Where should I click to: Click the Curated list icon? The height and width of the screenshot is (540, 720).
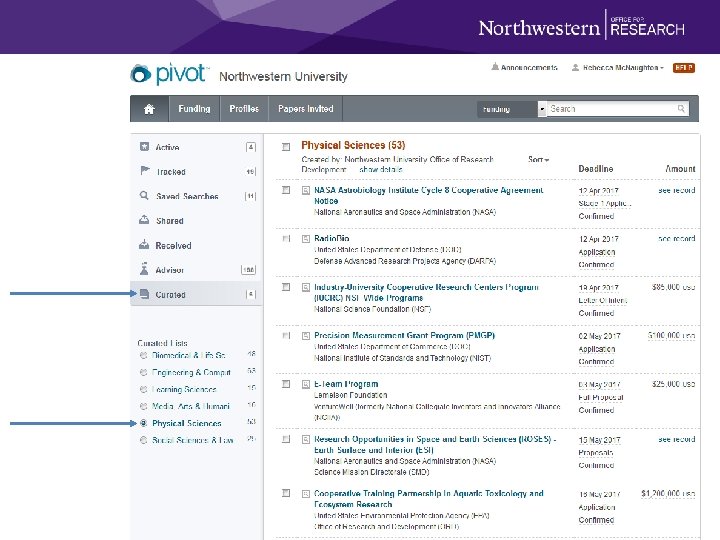[x=144, y=294]
